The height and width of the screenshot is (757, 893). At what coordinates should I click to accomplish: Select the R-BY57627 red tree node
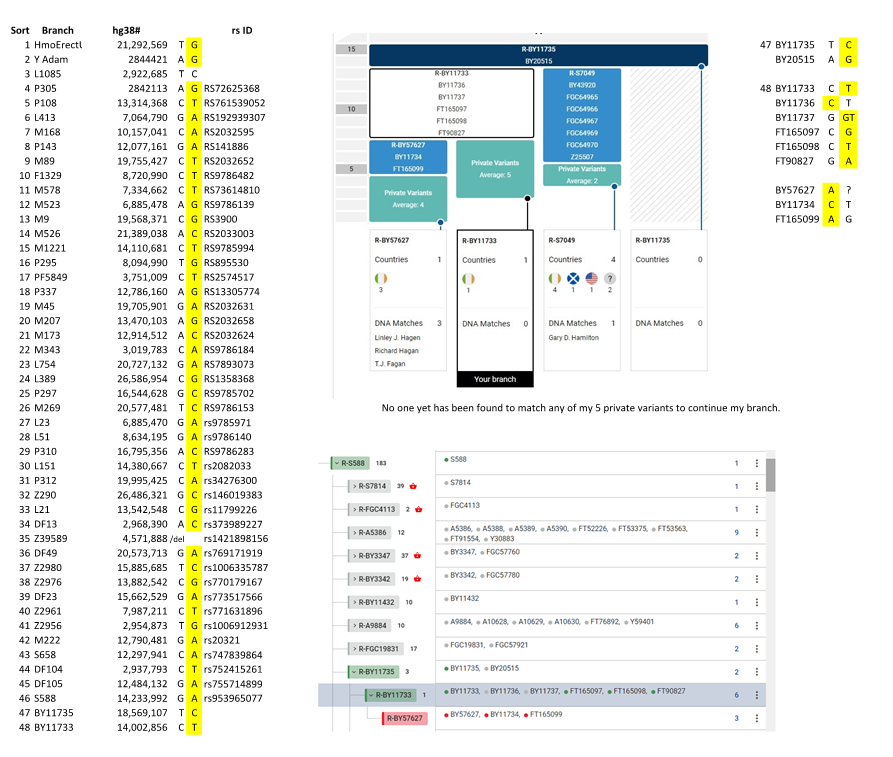point(404,718)
